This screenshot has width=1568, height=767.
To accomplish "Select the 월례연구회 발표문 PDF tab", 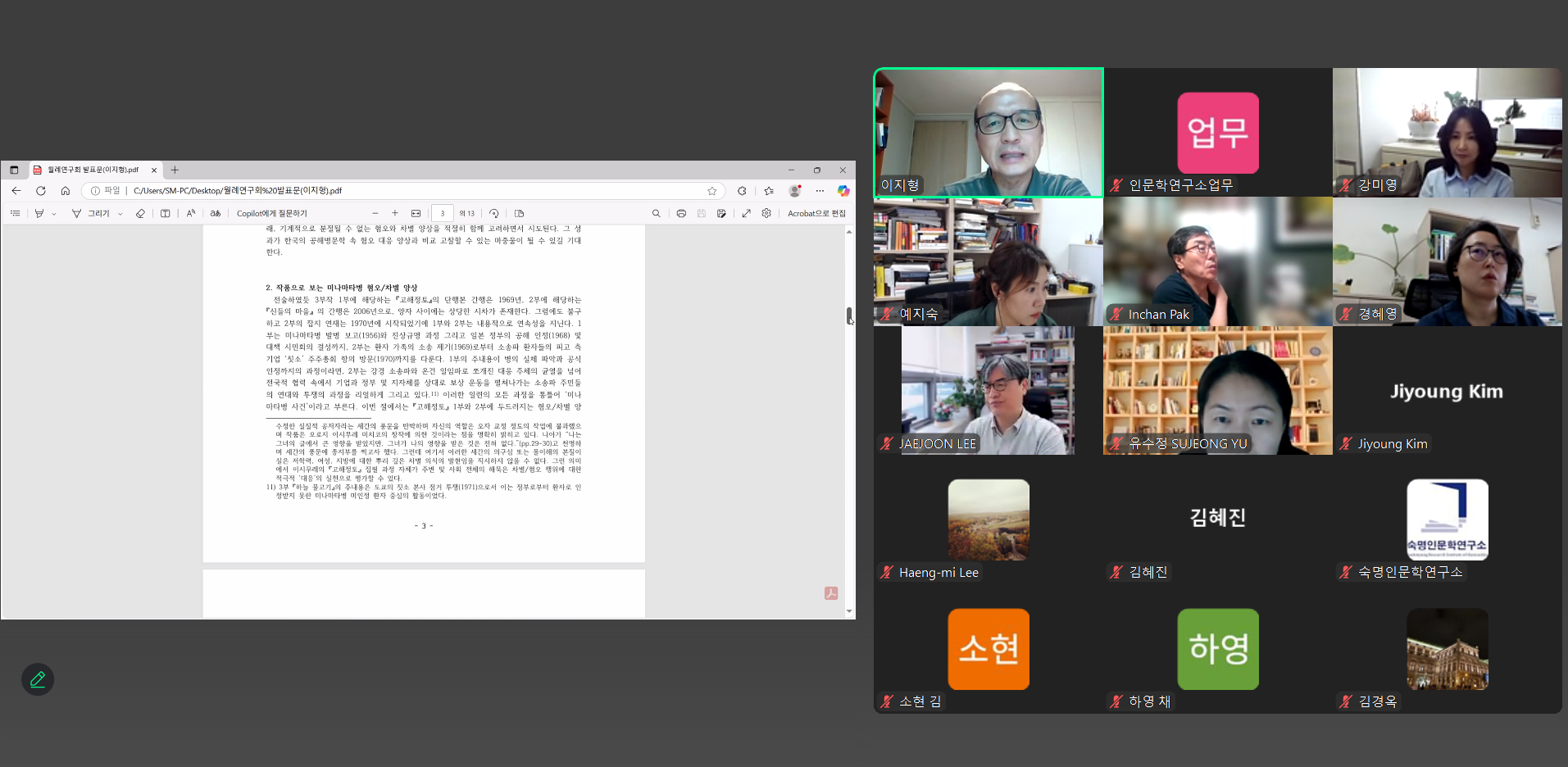I will 93,170.
